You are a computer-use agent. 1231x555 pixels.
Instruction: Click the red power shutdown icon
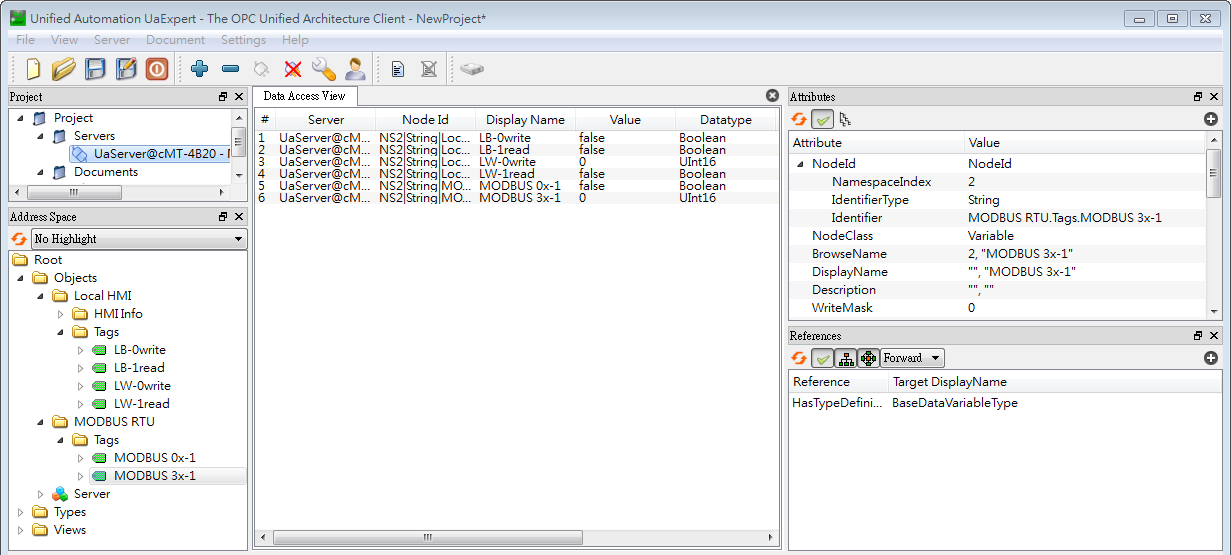[157, 69]
